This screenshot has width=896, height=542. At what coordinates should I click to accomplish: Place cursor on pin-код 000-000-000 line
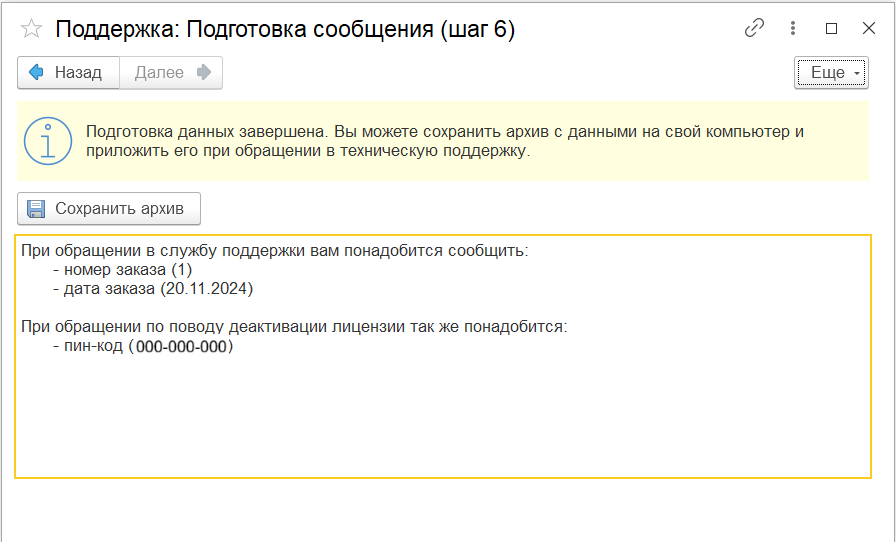tap(143, 347)
